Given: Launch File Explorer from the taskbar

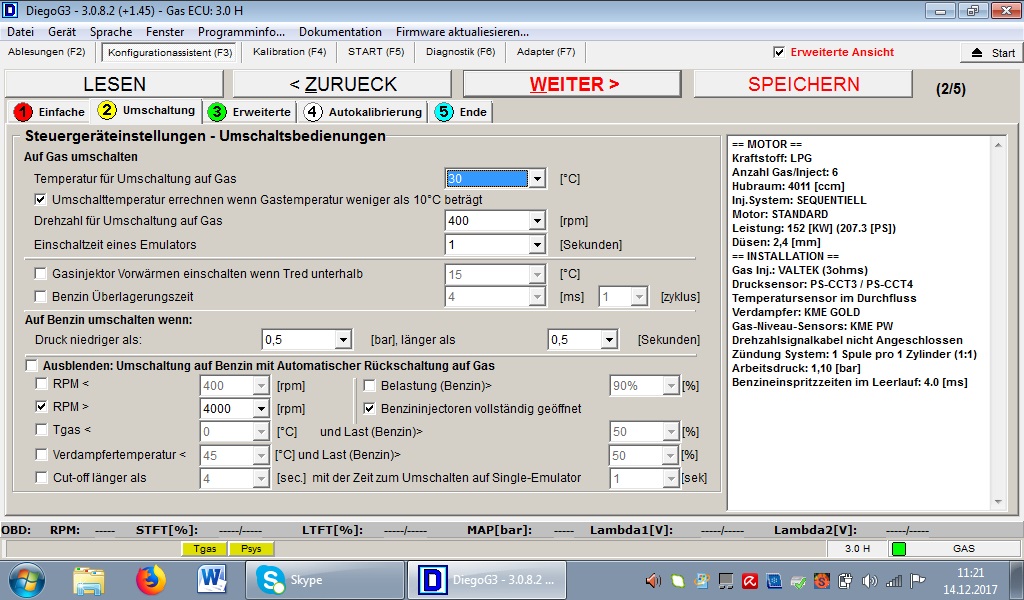Looking at the screenshot, I should pos(89,579).
